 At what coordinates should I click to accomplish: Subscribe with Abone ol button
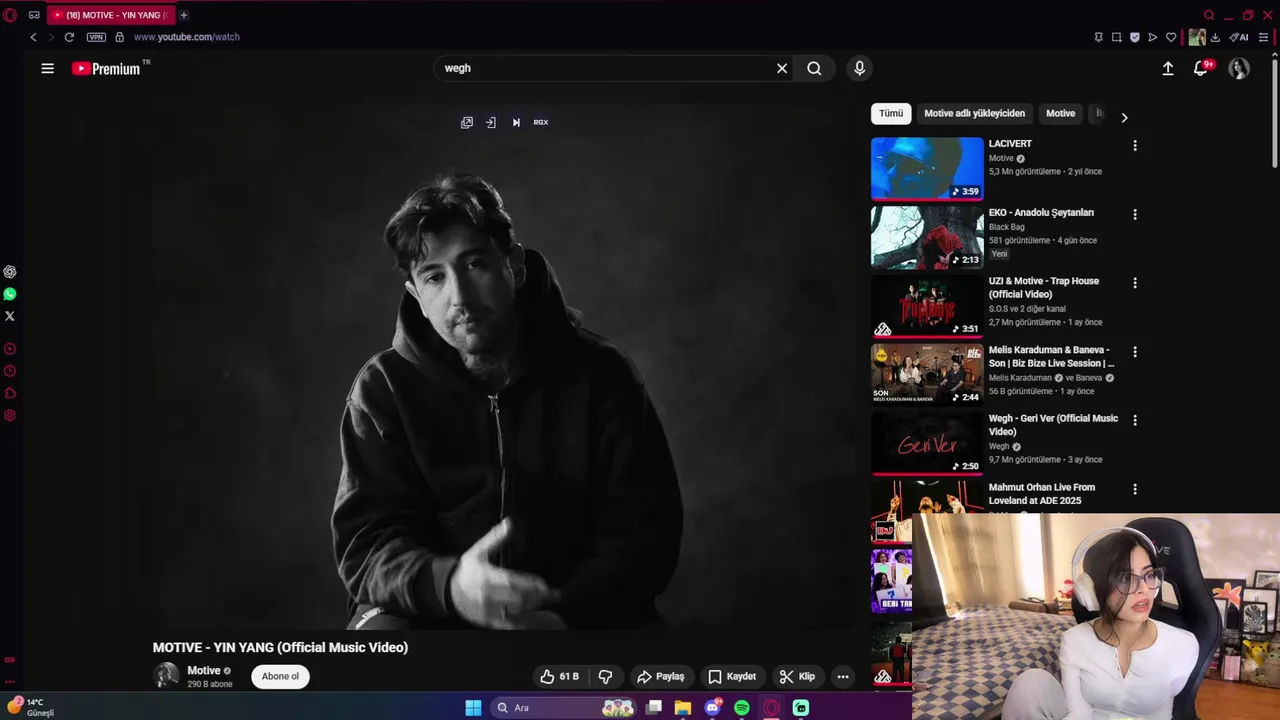(x=280, y=676)
